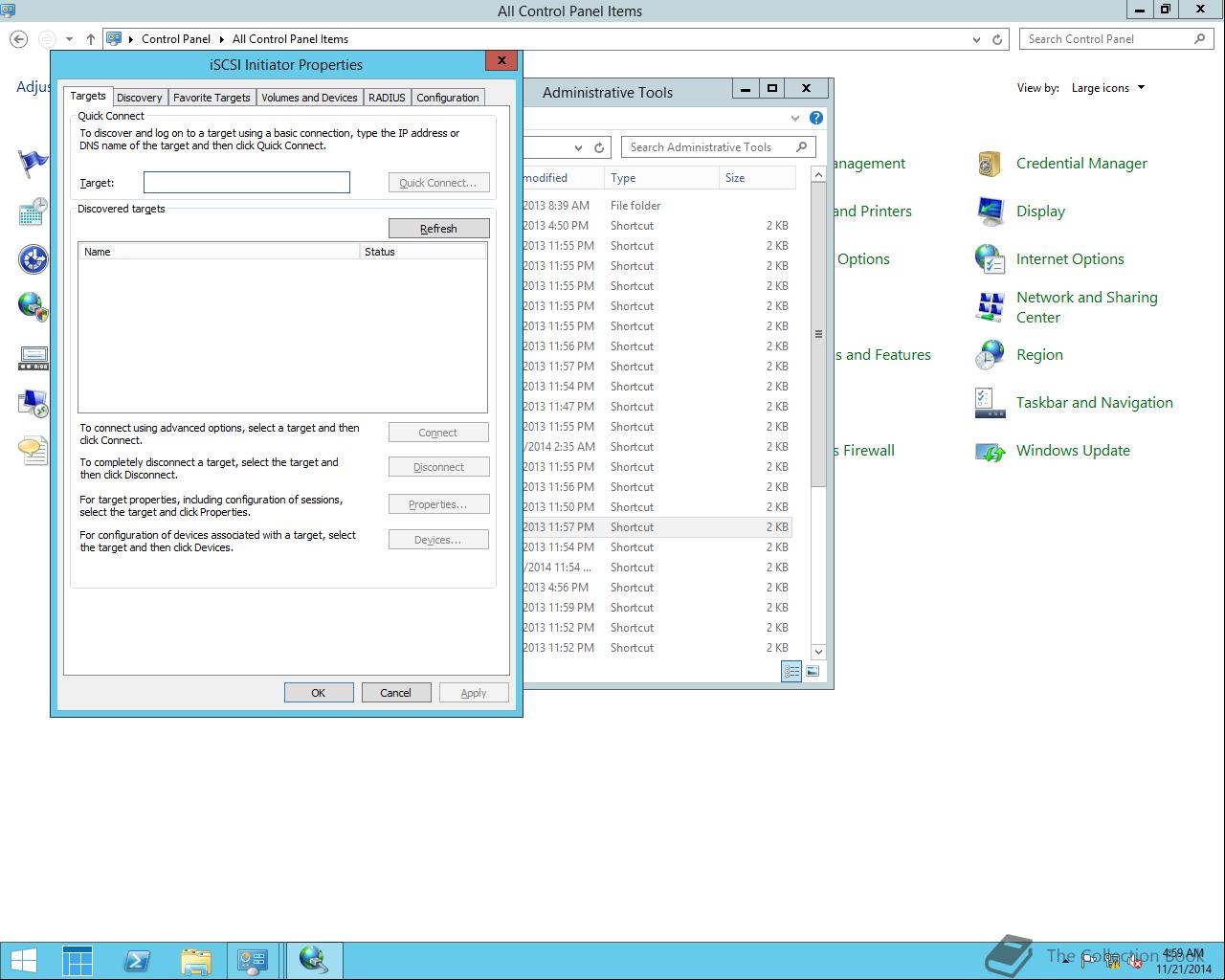Select File folder row dated 8:39 AM
The width and height of the screenshot is (1225, 980).
657,205
